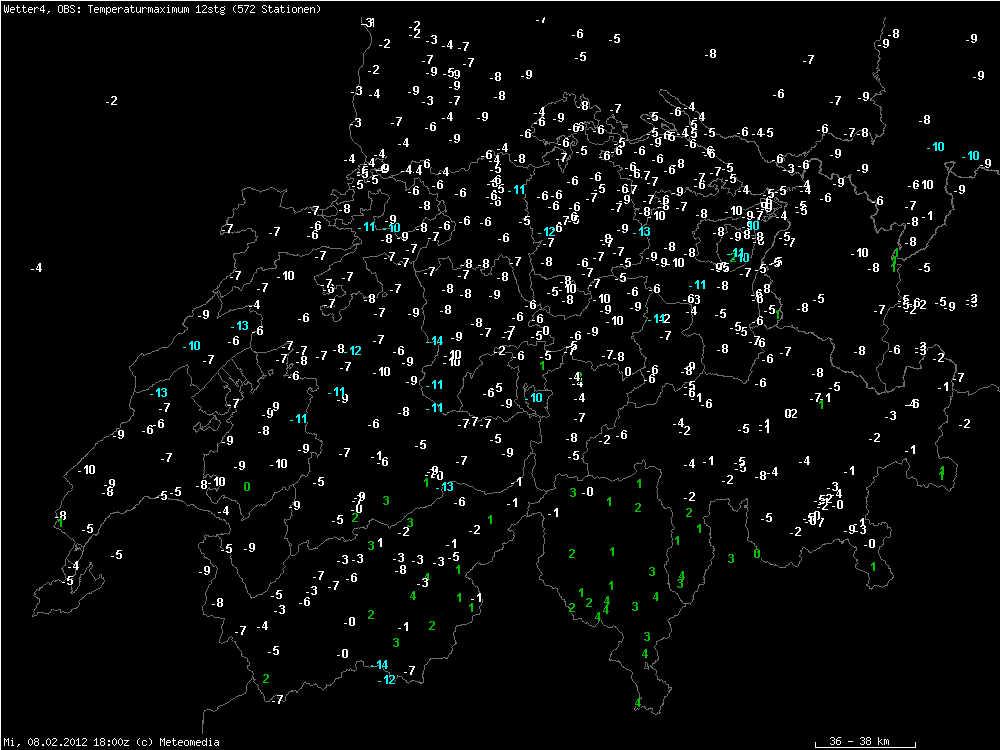The height and width of the screenshot is (750, 1000).
Task: Select the green 1 at the southeastern border tip
Action: point(873,567)
